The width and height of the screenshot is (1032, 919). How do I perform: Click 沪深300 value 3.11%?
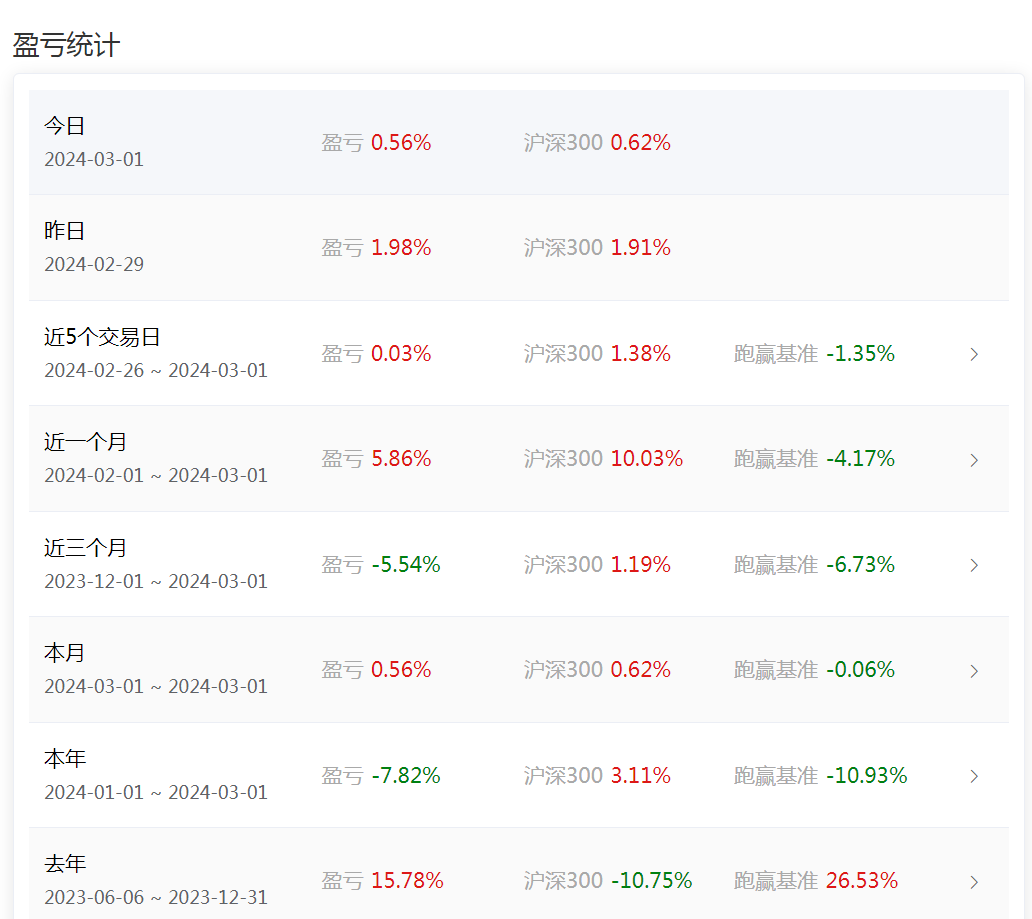[640, 775]
